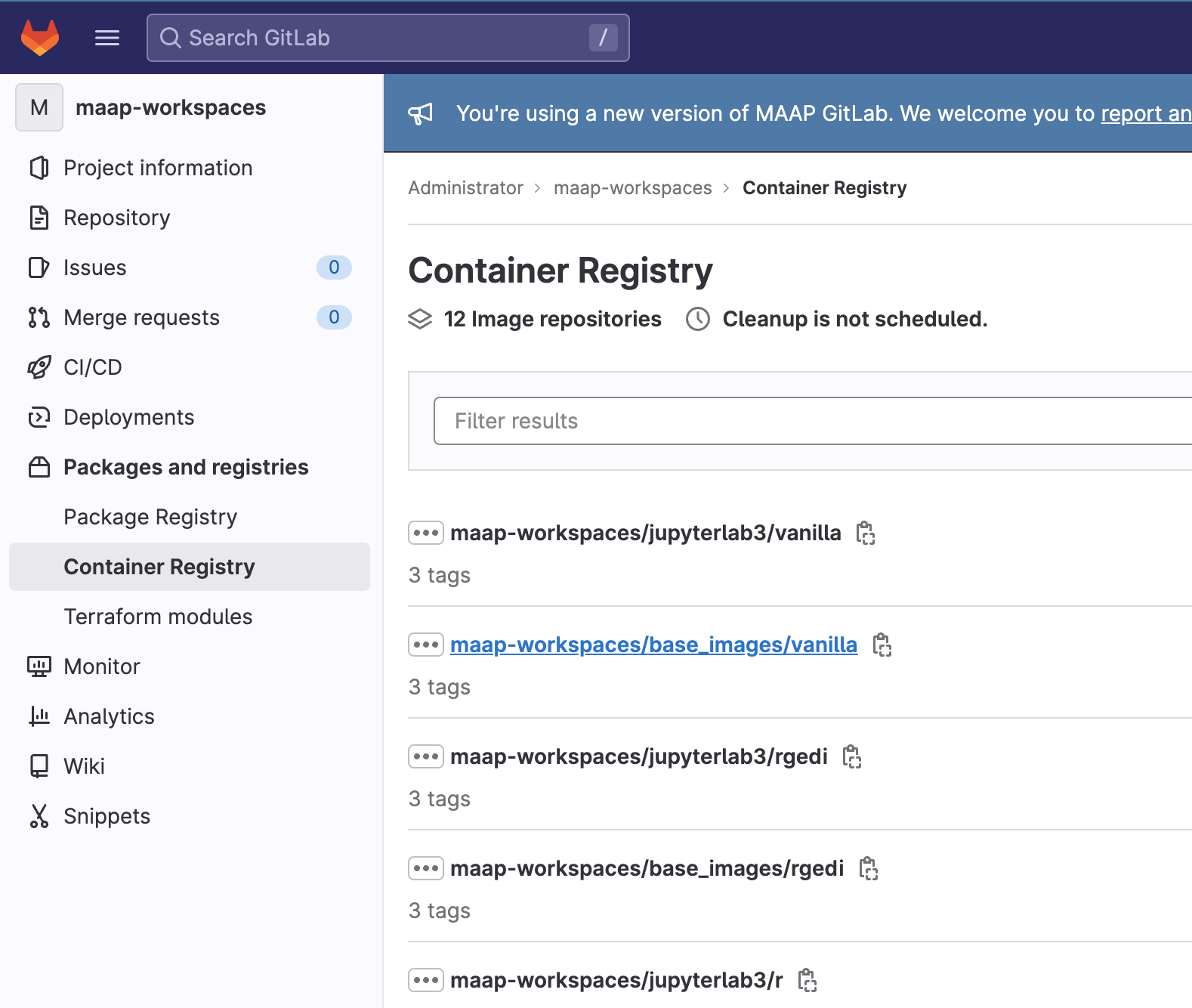Click the Packages and registries box icon

coord(39,467)
